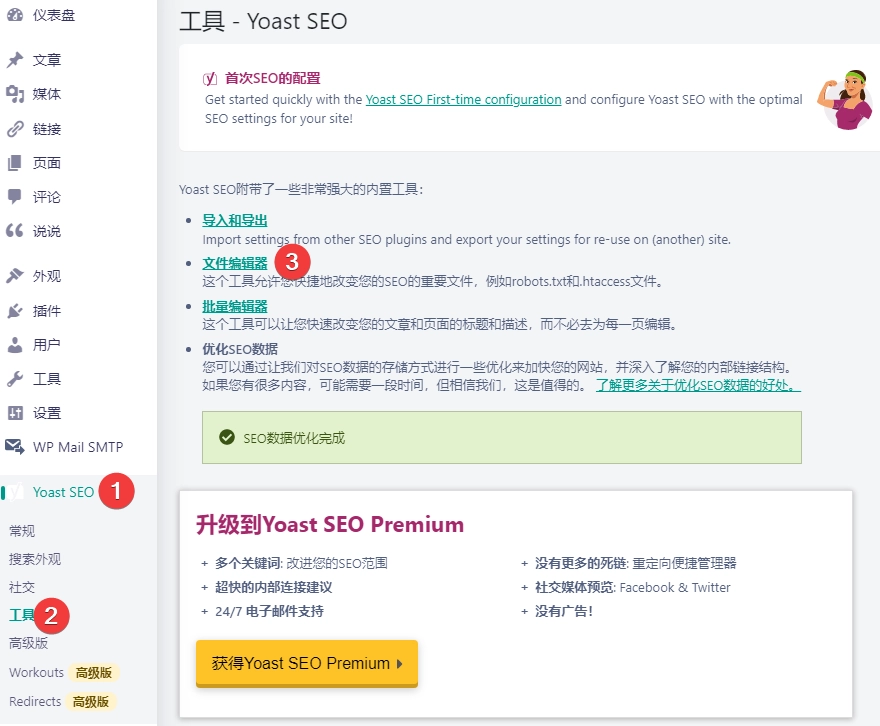
Task: Click 社交媒体预览: Facebook & Twitter text
Action: [632, 587]
